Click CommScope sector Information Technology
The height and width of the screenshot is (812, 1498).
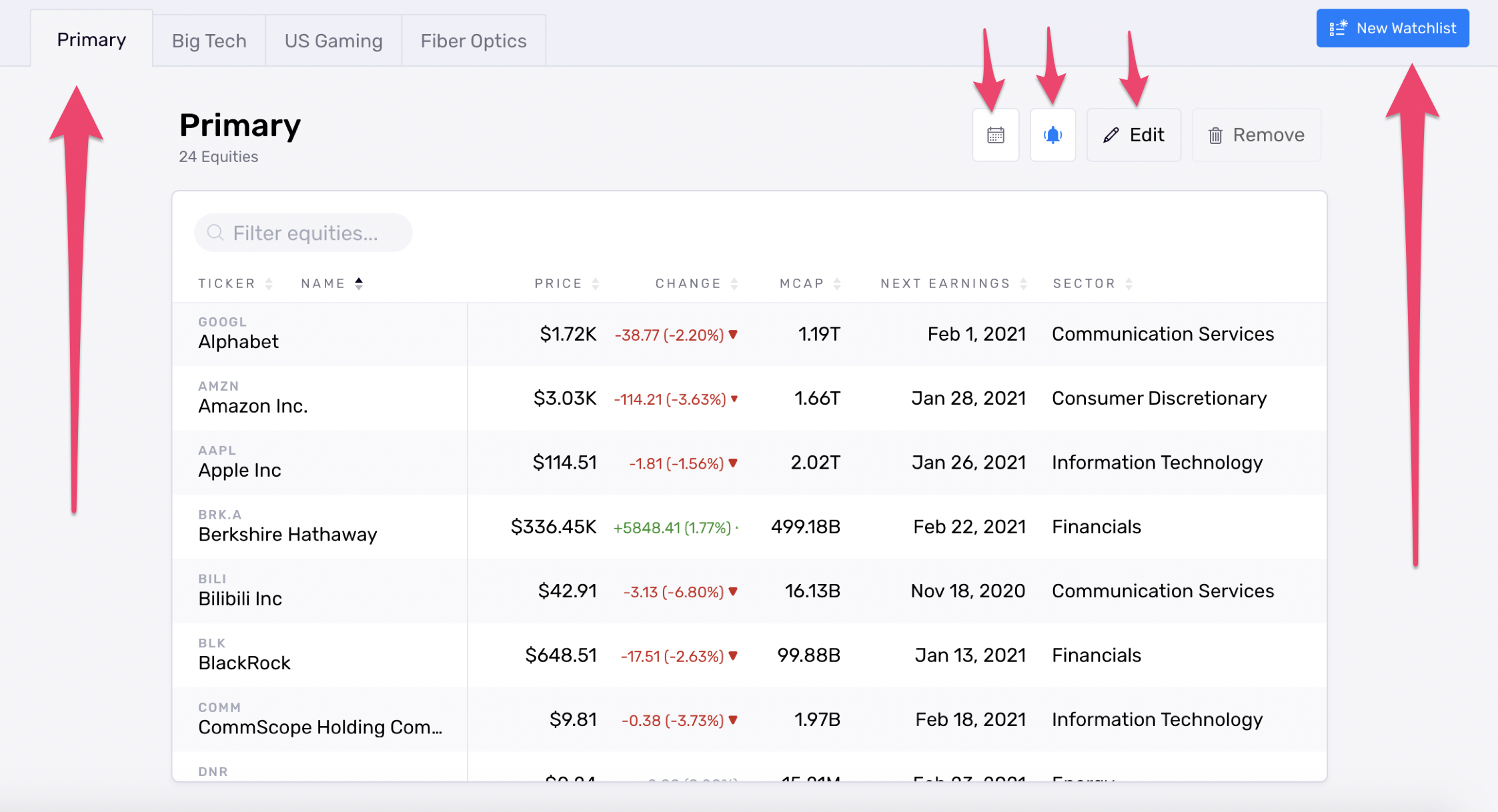click(1157, 719)
